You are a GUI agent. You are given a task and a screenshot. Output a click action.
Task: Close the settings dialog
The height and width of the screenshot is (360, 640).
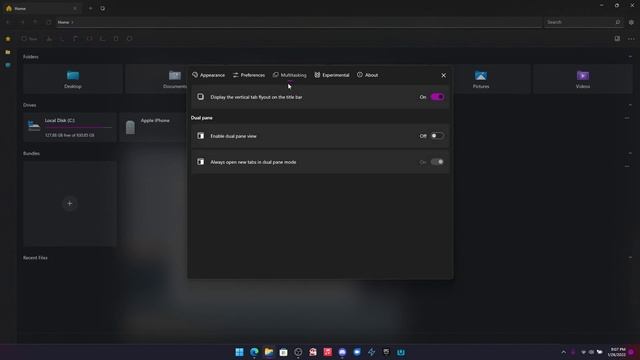pyautogui.click(x=443, y=76)
